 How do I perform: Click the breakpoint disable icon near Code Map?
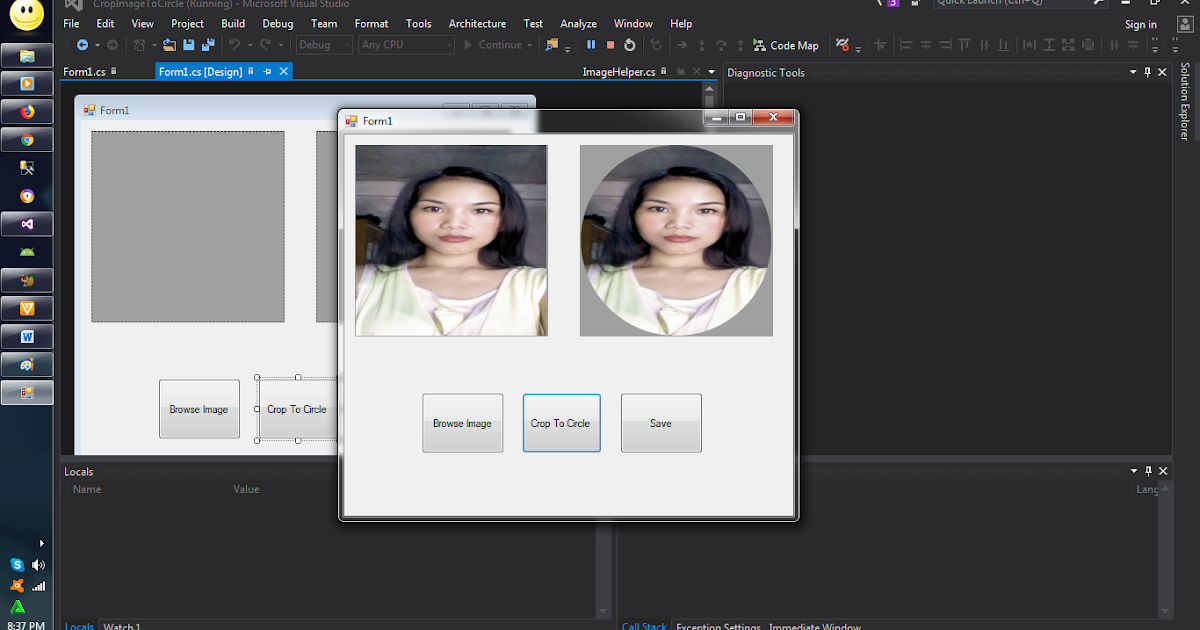click(x=843, y=45)
